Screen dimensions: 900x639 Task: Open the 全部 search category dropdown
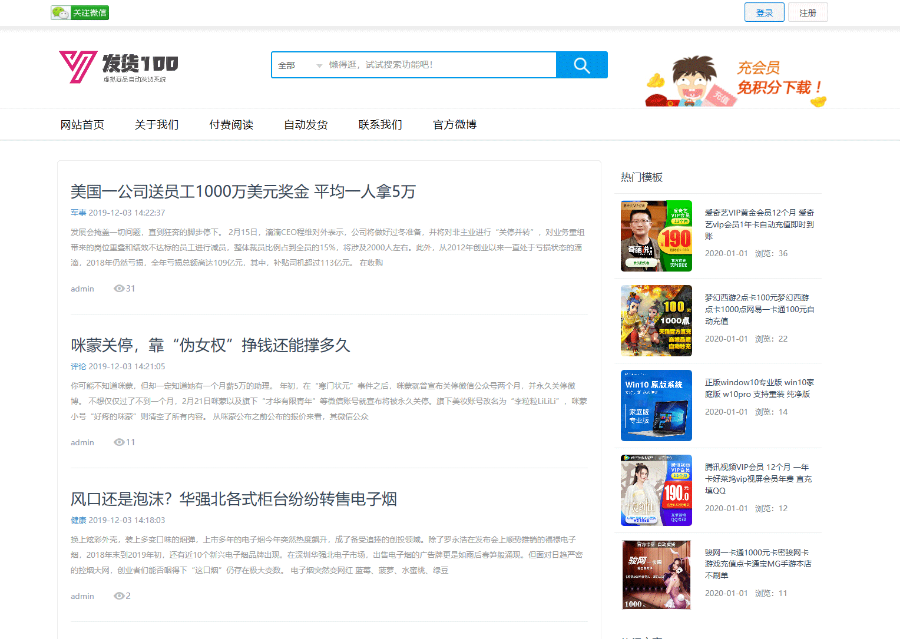coord(299,65)
